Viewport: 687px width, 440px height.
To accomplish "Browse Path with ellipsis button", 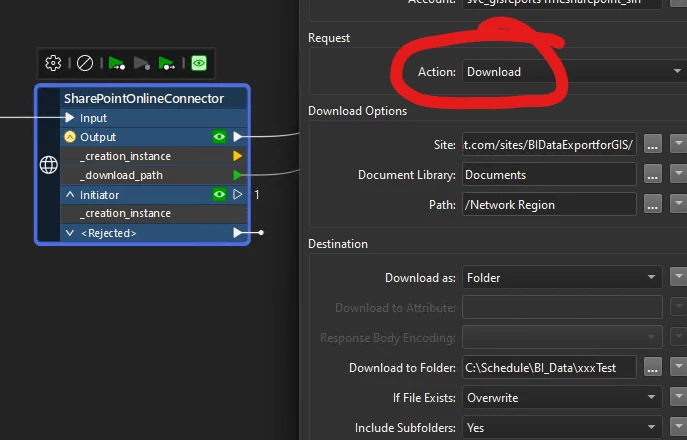I will click(653, 204).
